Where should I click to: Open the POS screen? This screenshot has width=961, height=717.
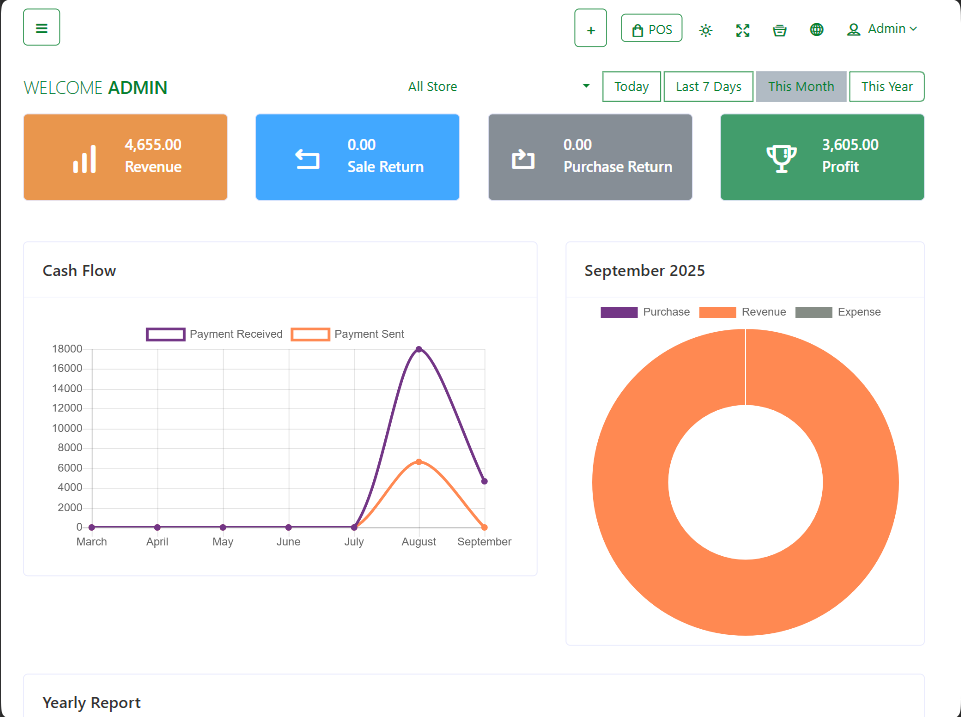(651, 29)
